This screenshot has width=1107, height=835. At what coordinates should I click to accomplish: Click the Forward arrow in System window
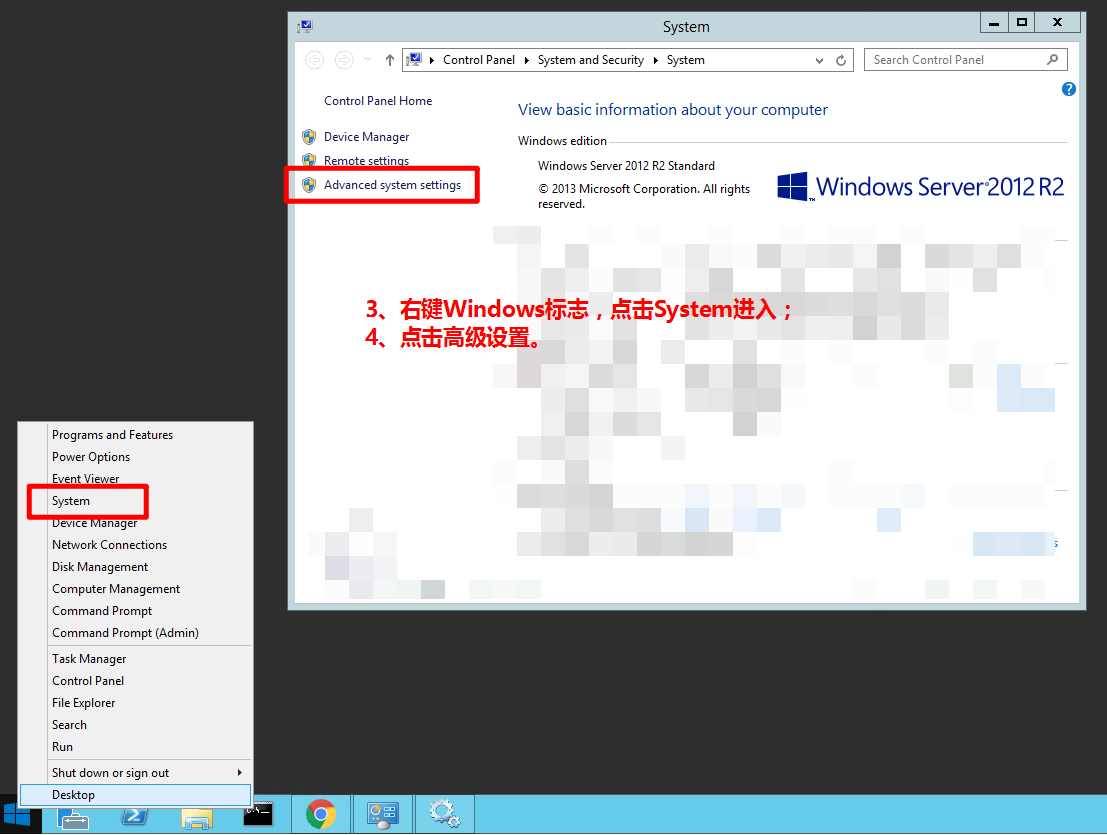point(344,60)
